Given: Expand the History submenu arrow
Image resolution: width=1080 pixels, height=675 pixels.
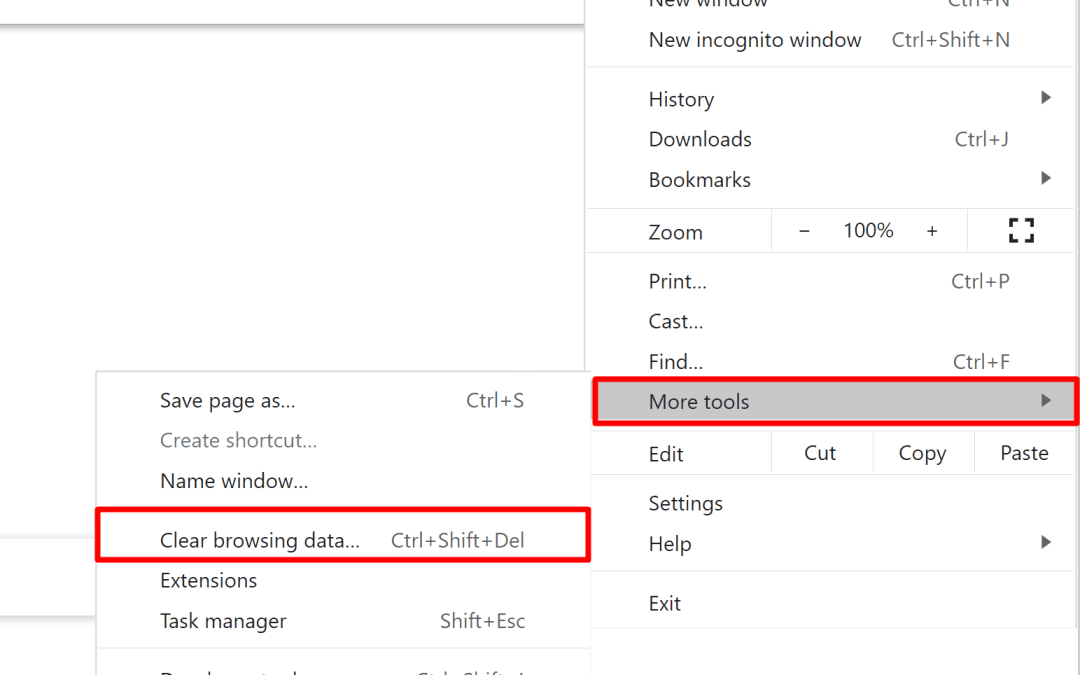Looking at the screenshot, I should tap(1045, 98).
